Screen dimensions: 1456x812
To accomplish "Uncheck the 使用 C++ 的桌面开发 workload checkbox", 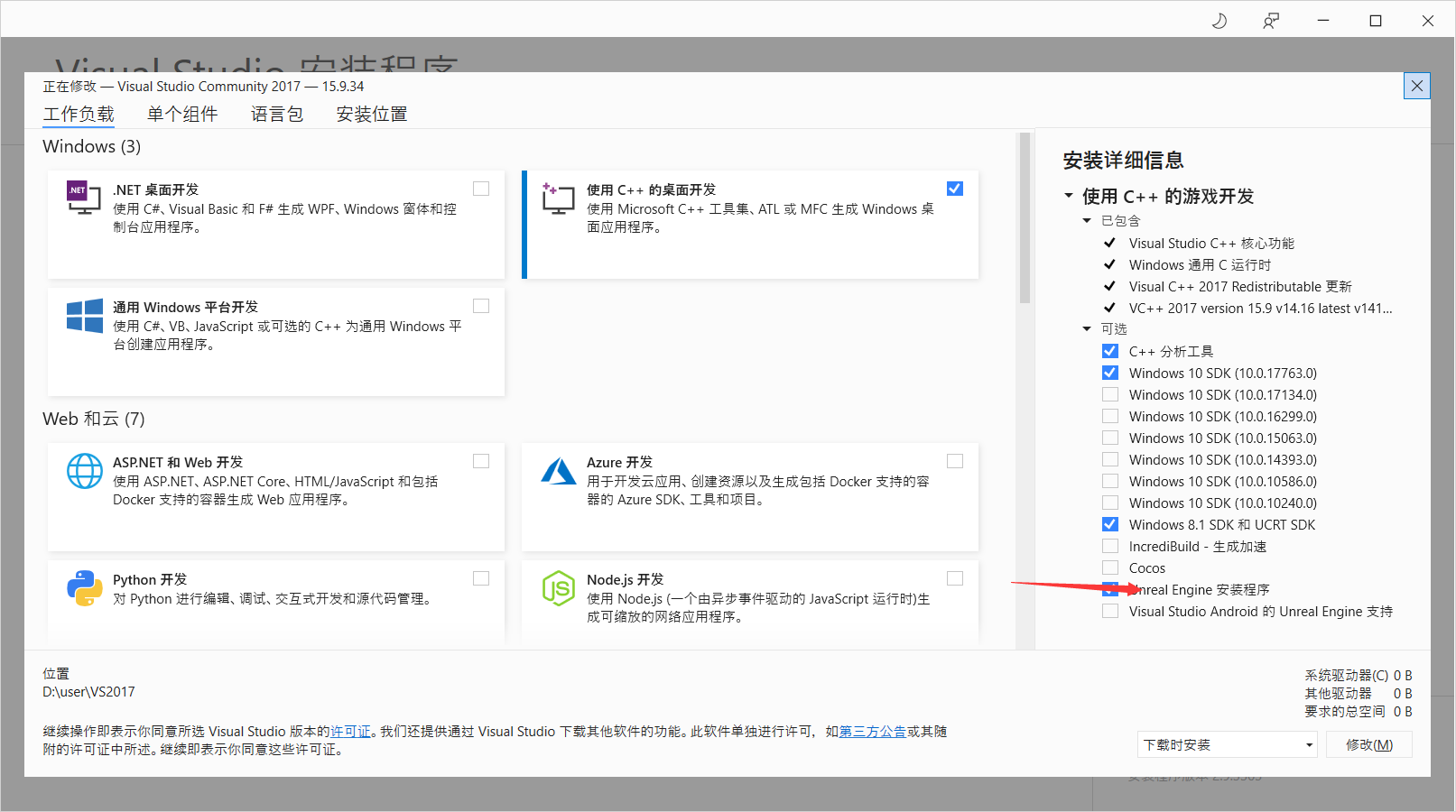I will point(955,189).
